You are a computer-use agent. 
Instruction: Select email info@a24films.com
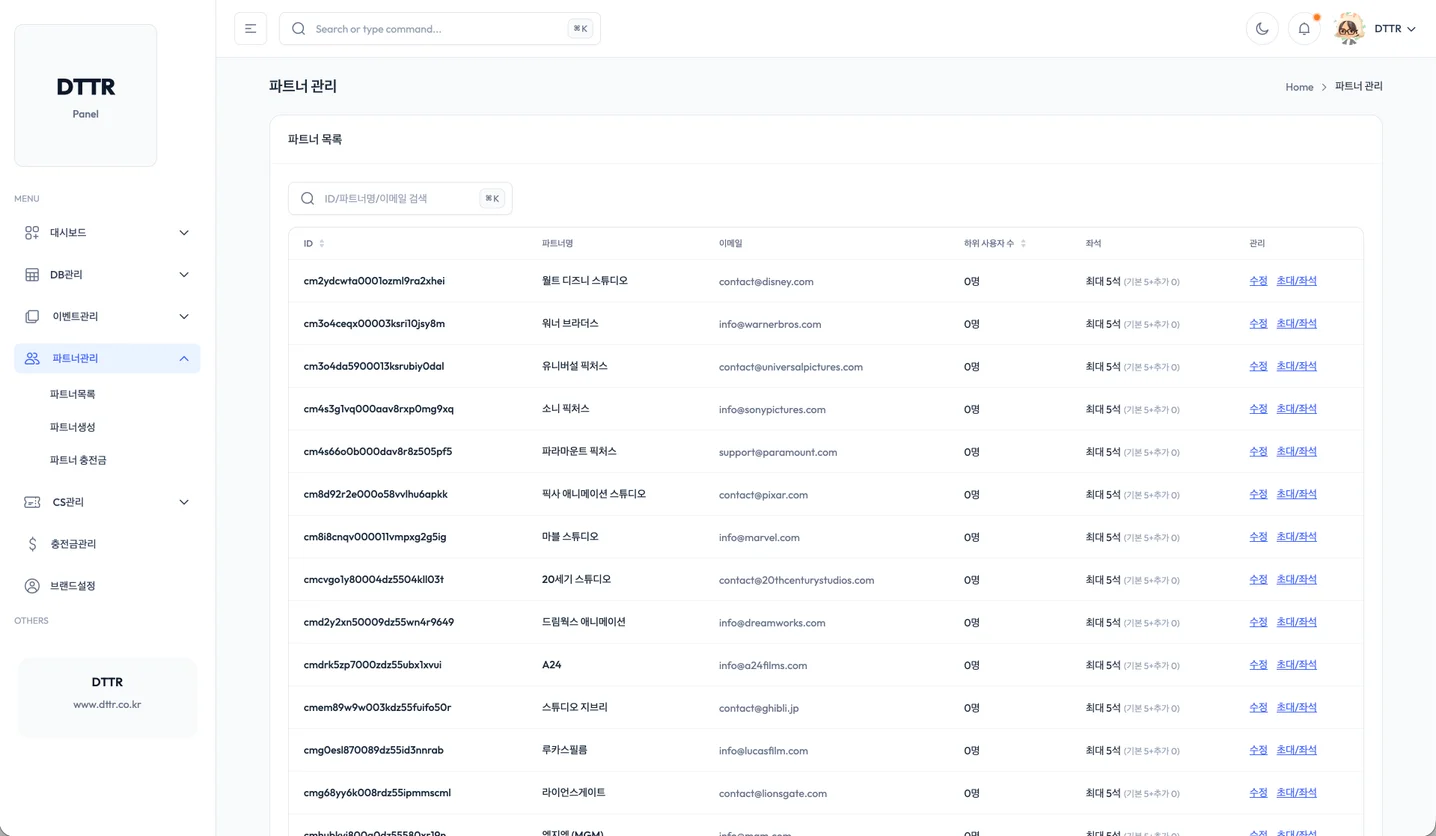[762, 666]
